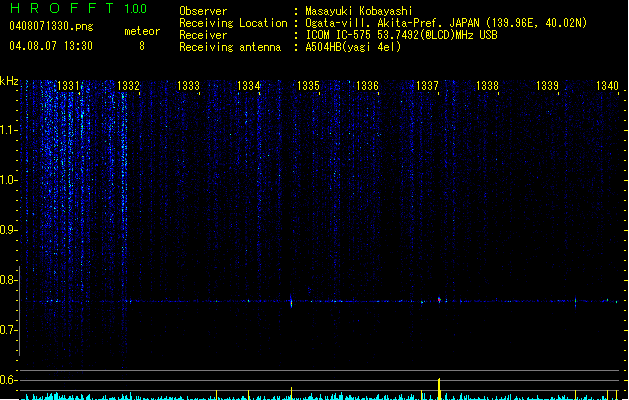The width and height of the screenshot is (629, 400).
Task: Click the 0.8 frequency axis label
Action: point(8,280)
